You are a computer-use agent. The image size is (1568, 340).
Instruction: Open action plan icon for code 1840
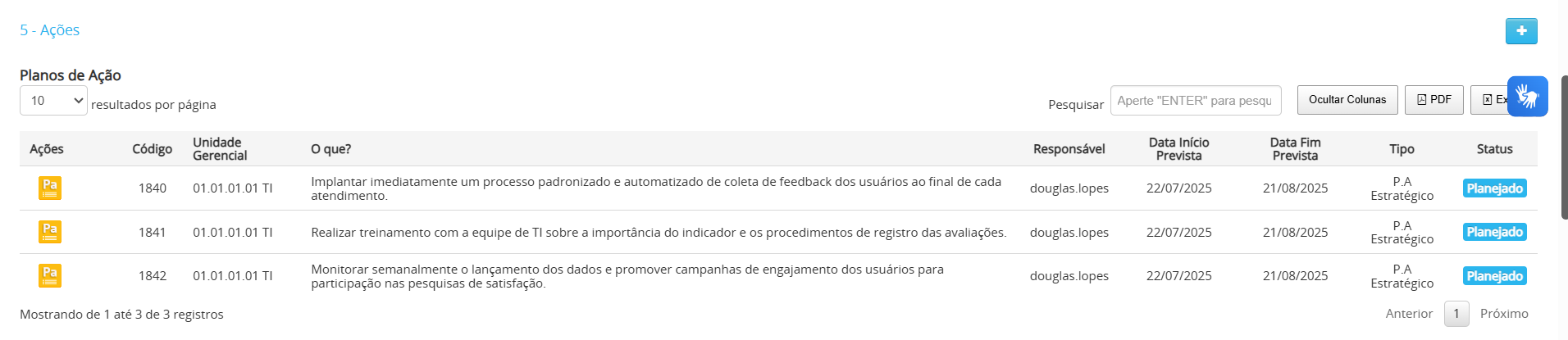pyautogui.click(x=50, y=188)
